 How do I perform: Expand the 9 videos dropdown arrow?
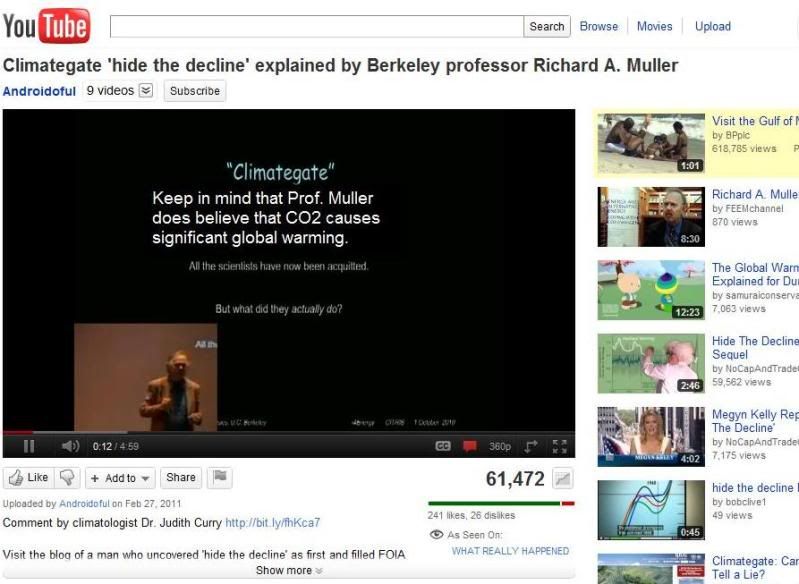(x=146, y=91)
